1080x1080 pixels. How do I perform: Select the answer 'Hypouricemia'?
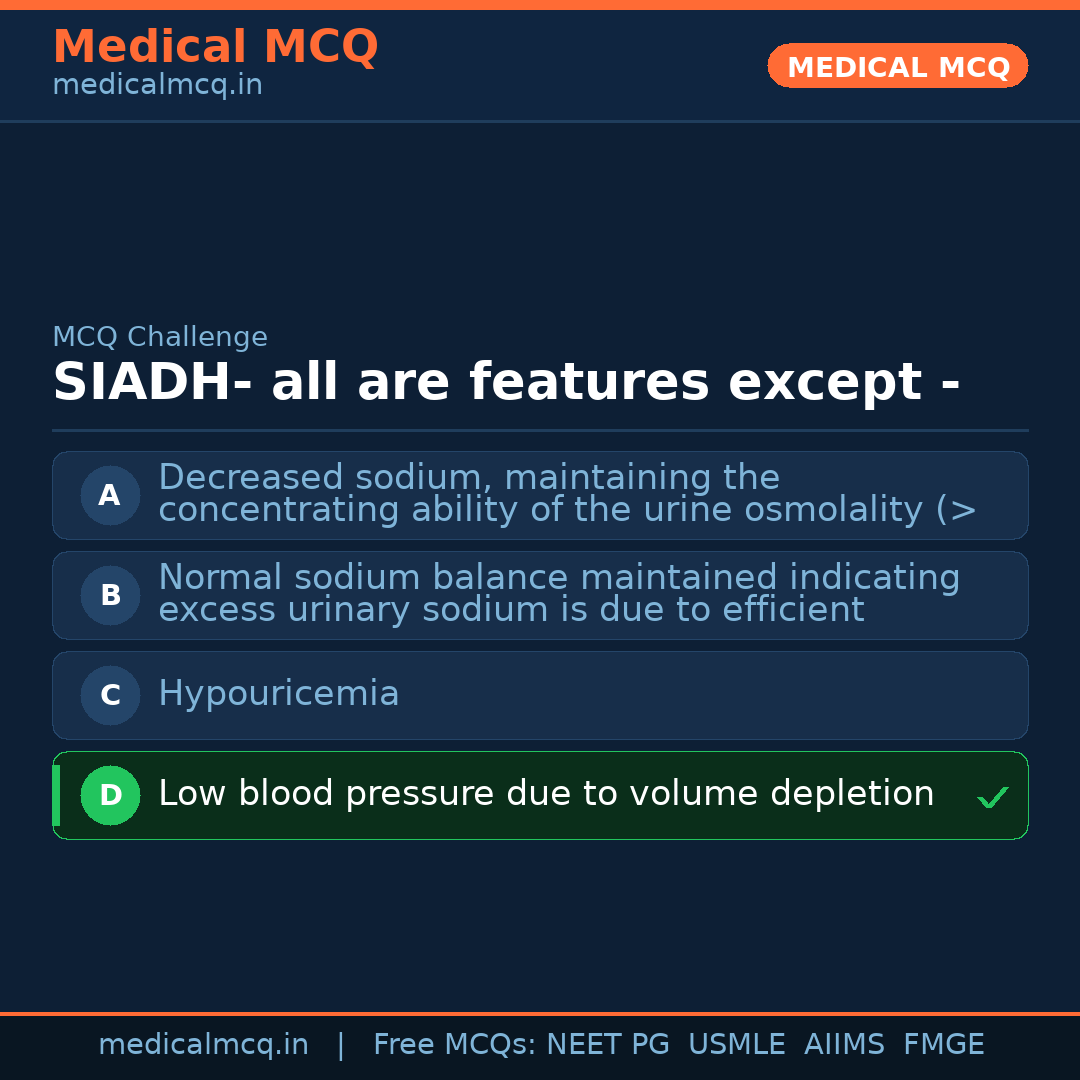click(279, 694)
